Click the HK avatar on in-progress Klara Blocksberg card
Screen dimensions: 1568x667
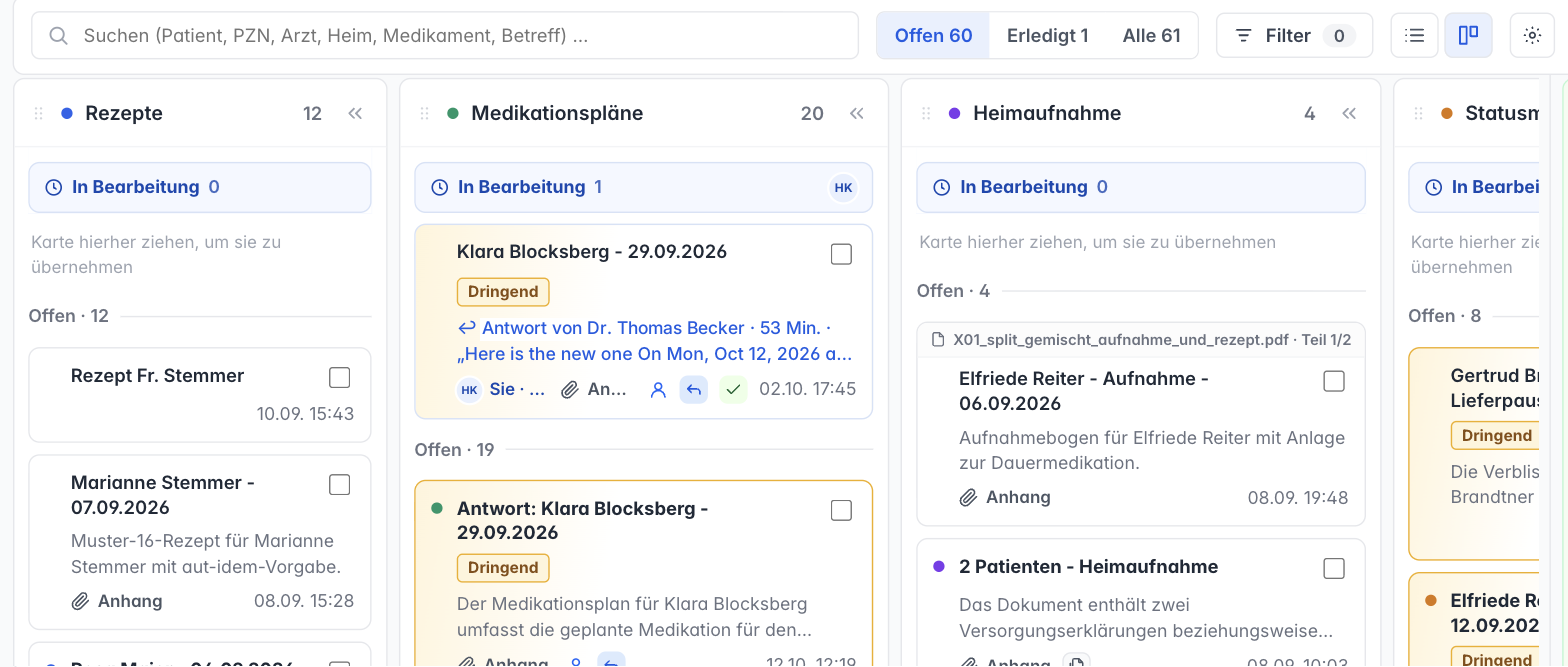(469, 390)
